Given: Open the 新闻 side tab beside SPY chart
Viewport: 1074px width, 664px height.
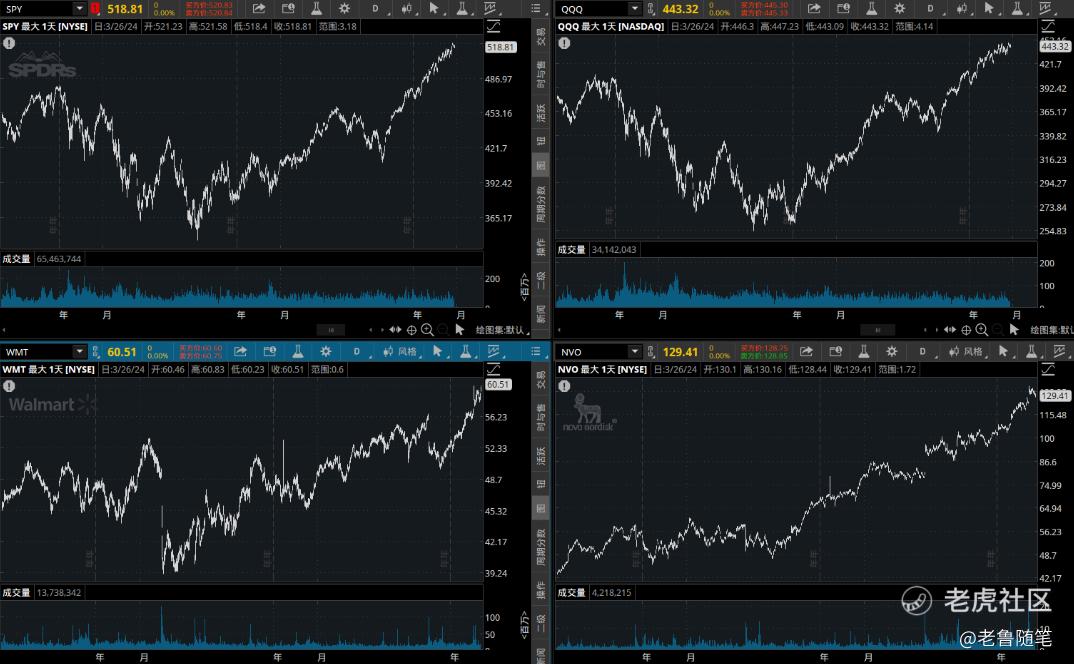Looking at the screenshot, I should click(540, 314).
